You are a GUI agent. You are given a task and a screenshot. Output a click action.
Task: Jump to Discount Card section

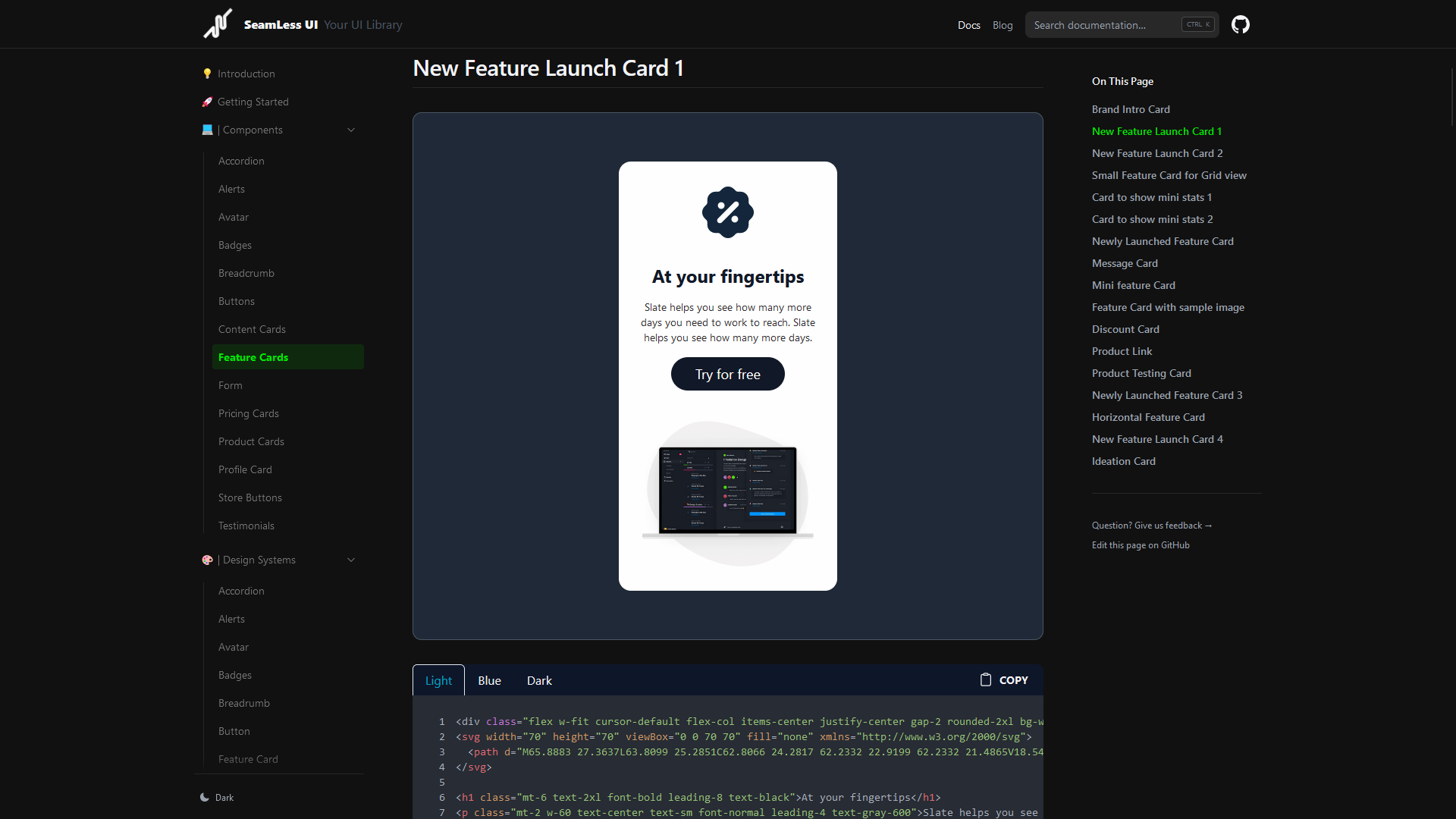[x=1125, y=329]
